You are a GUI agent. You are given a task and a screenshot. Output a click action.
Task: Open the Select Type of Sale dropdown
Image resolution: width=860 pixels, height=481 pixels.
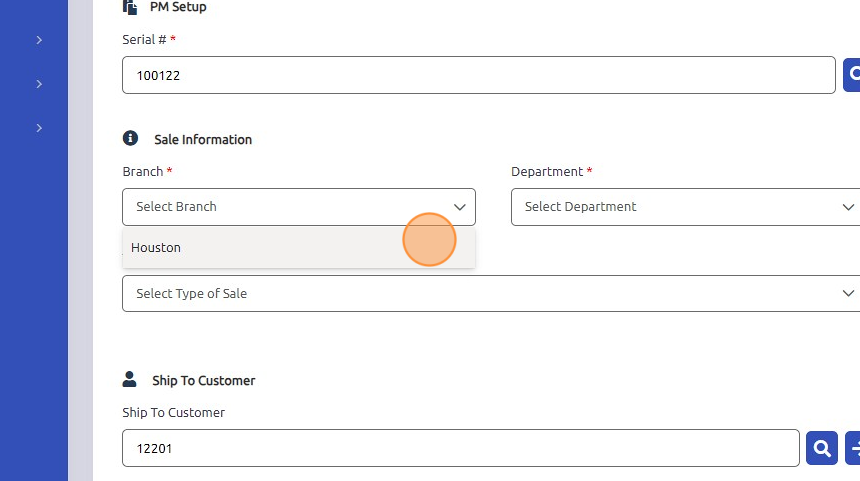491,293
